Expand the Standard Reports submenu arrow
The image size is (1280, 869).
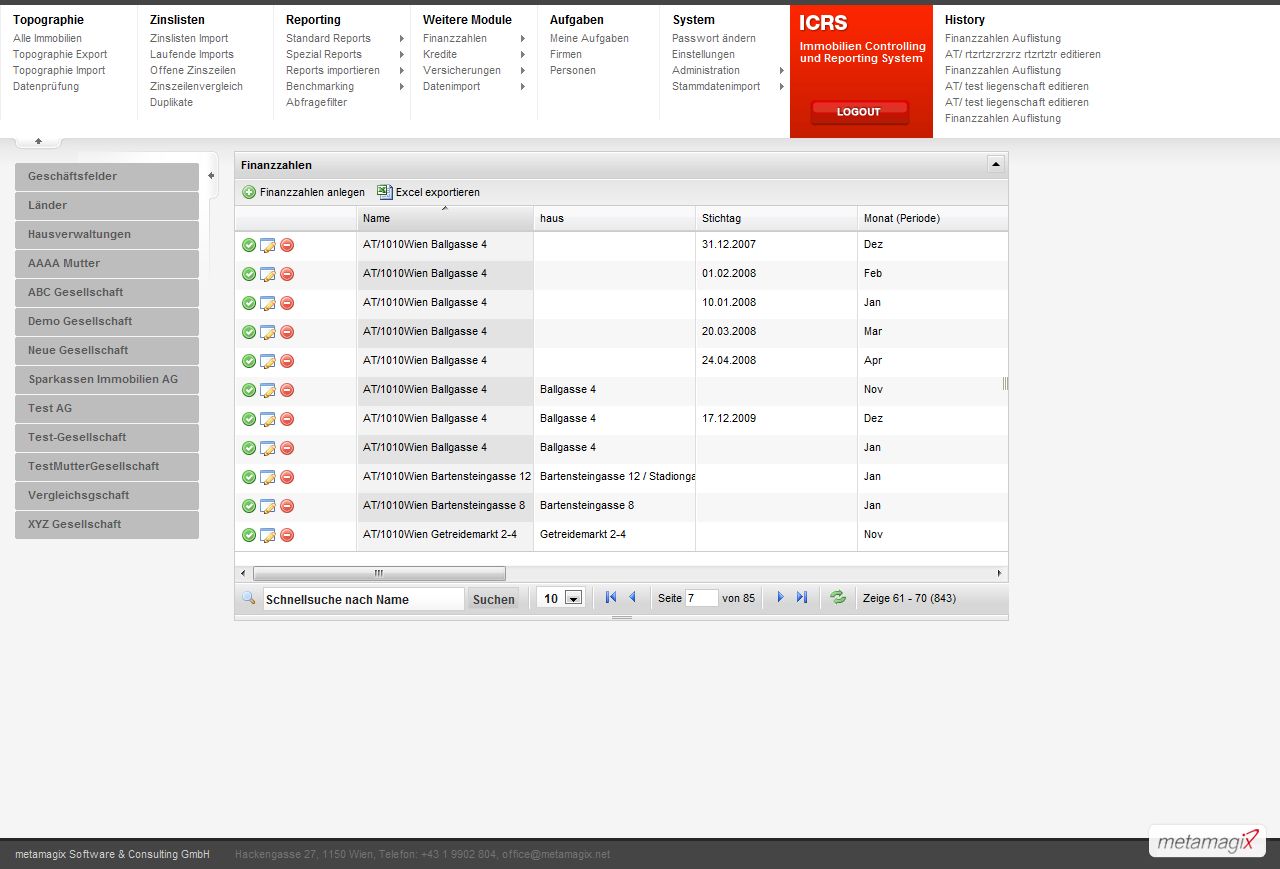click(402, 39)
